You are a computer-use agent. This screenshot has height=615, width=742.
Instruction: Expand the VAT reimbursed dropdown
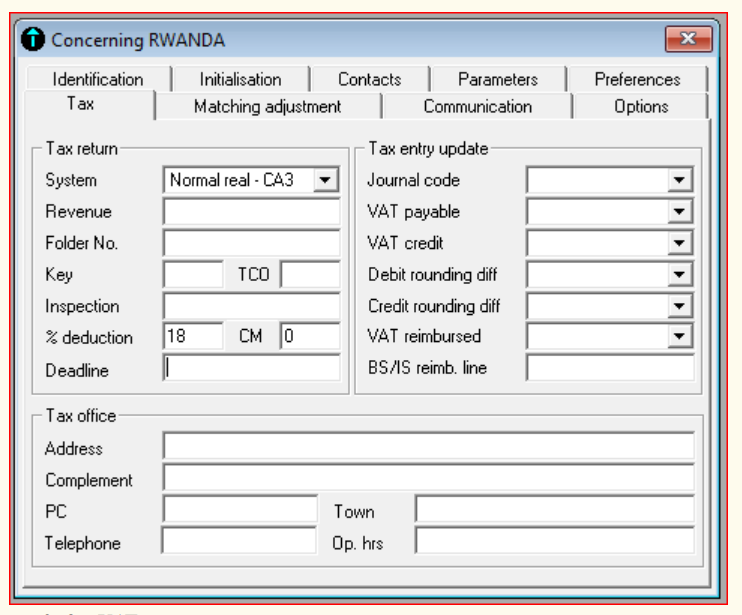[680, 336]
